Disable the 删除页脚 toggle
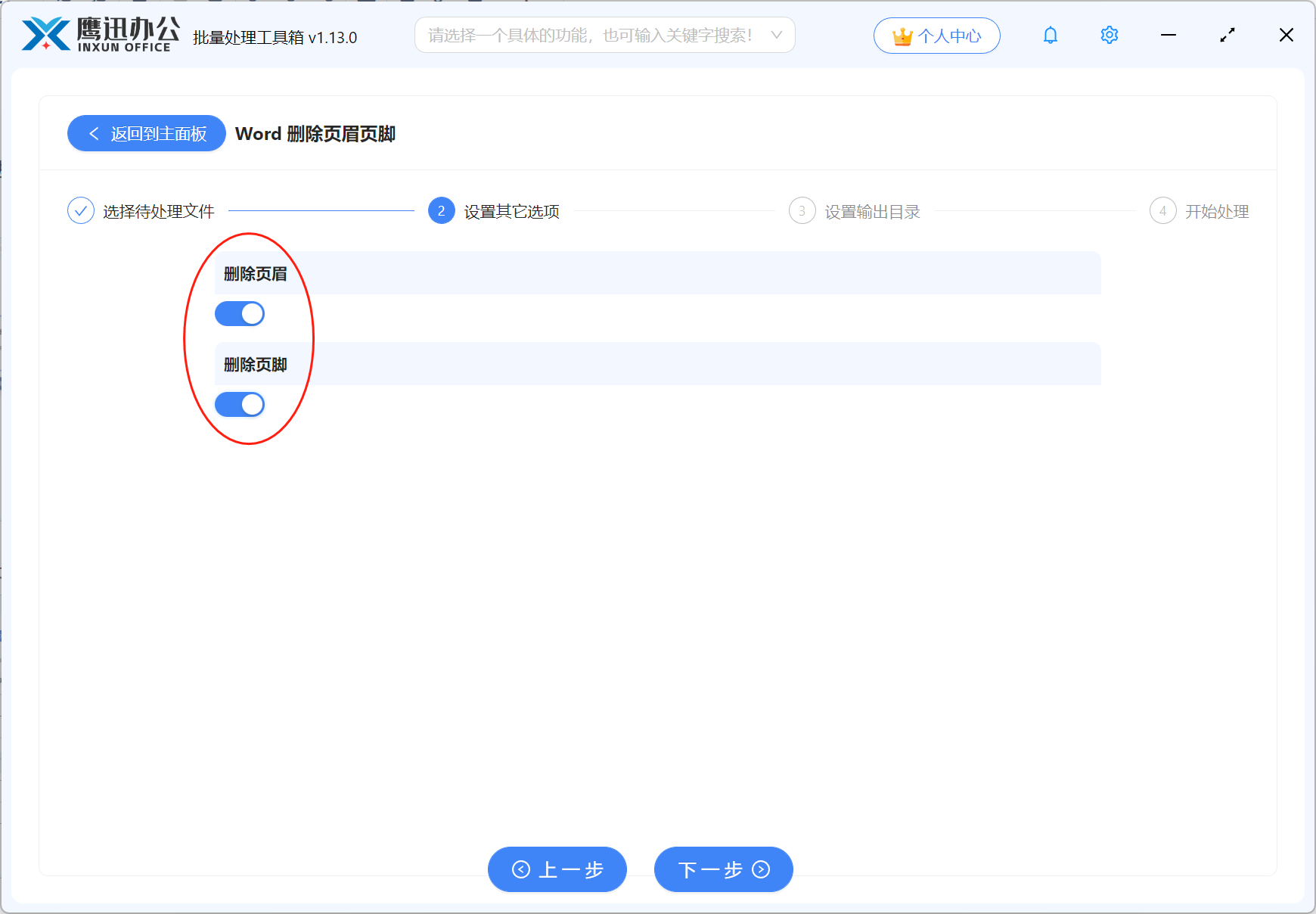This screenshot has width=1316, height=914. coord(239,404)
